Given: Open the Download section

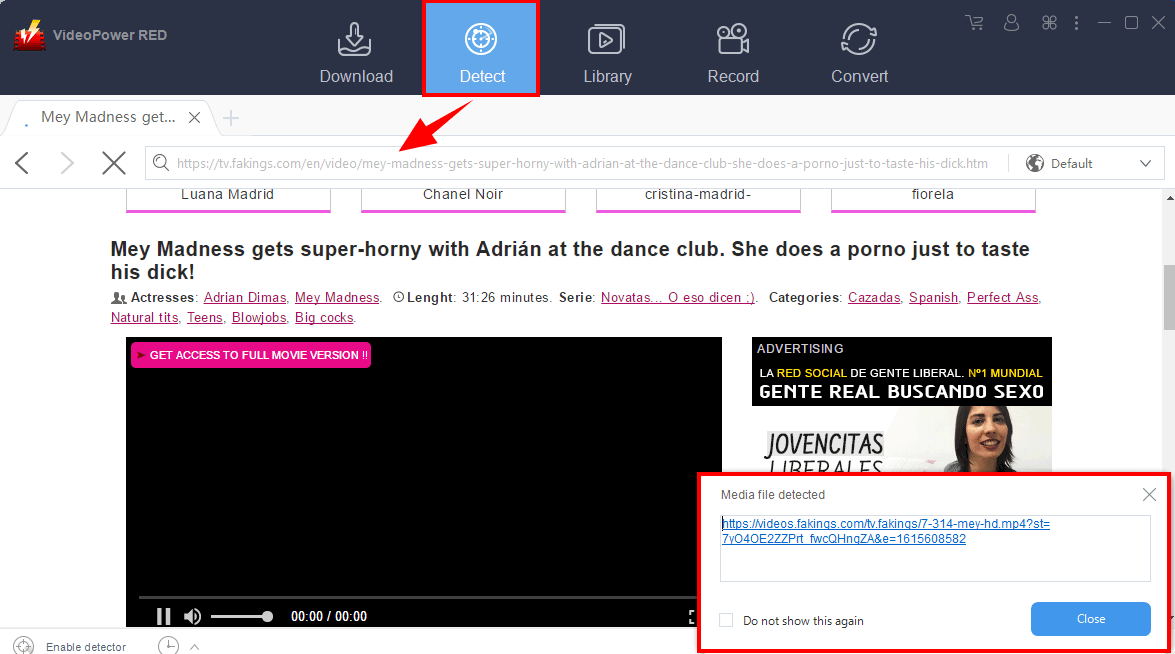Looking at the screenshot, I should pos(356,53).
